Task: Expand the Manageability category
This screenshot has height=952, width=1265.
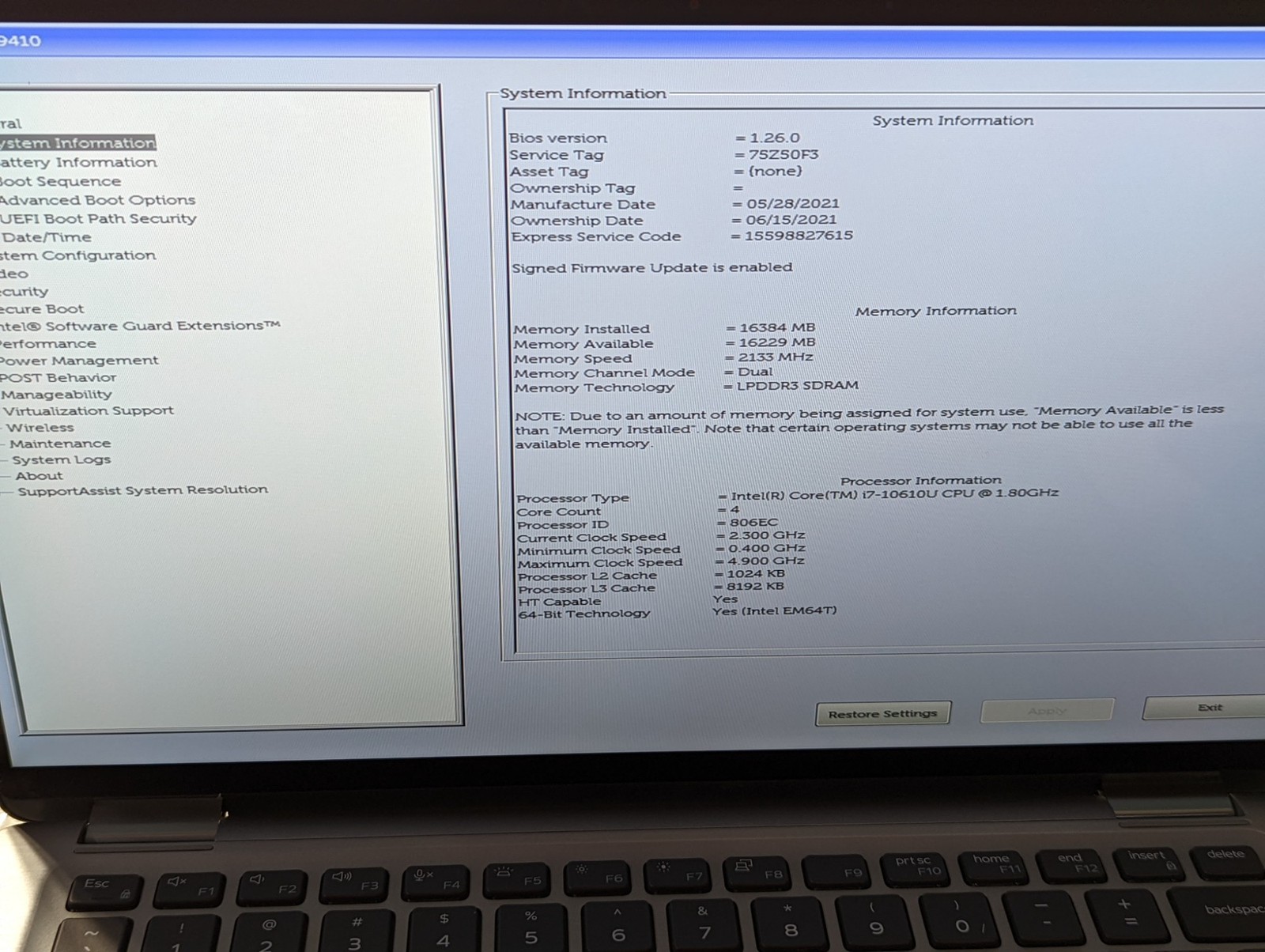Action: (56, 395)
